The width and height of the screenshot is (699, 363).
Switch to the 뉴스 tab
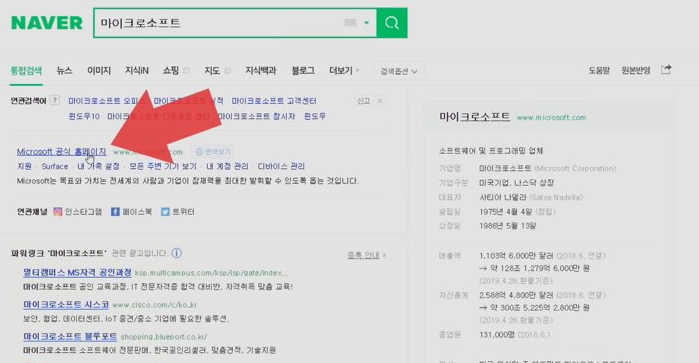click(x=64, y=70)
